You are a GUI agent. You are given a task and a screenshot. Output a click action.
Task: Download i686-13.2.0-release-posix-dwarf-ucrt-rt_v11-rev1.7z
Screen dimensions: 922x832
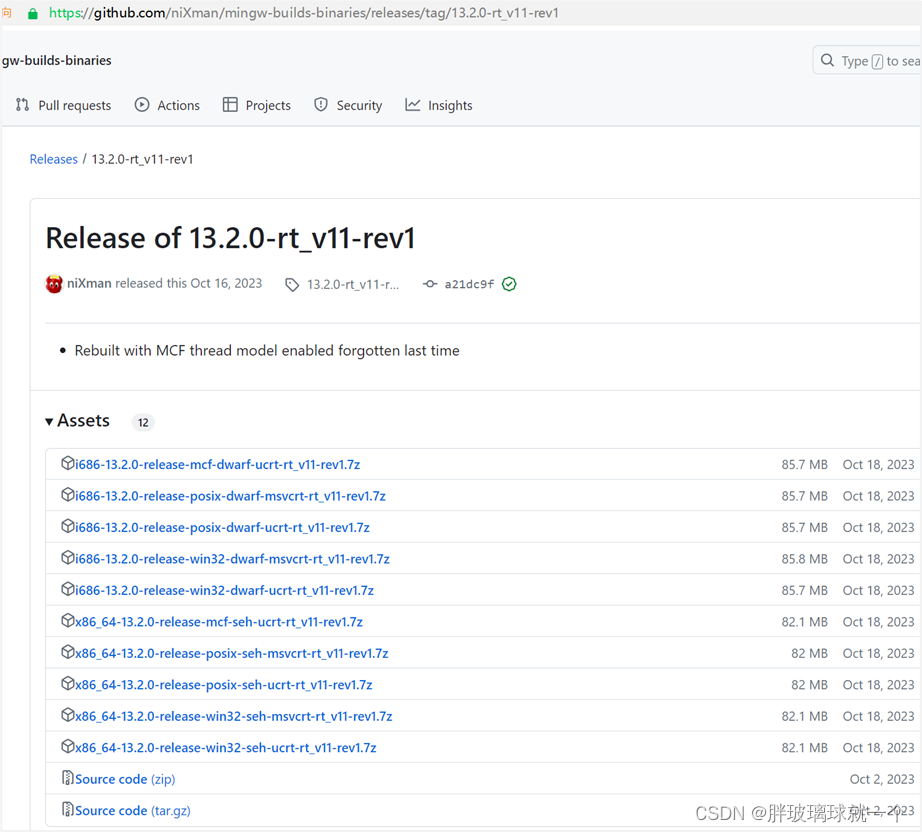pyautogui.click(x=222, y=527)
